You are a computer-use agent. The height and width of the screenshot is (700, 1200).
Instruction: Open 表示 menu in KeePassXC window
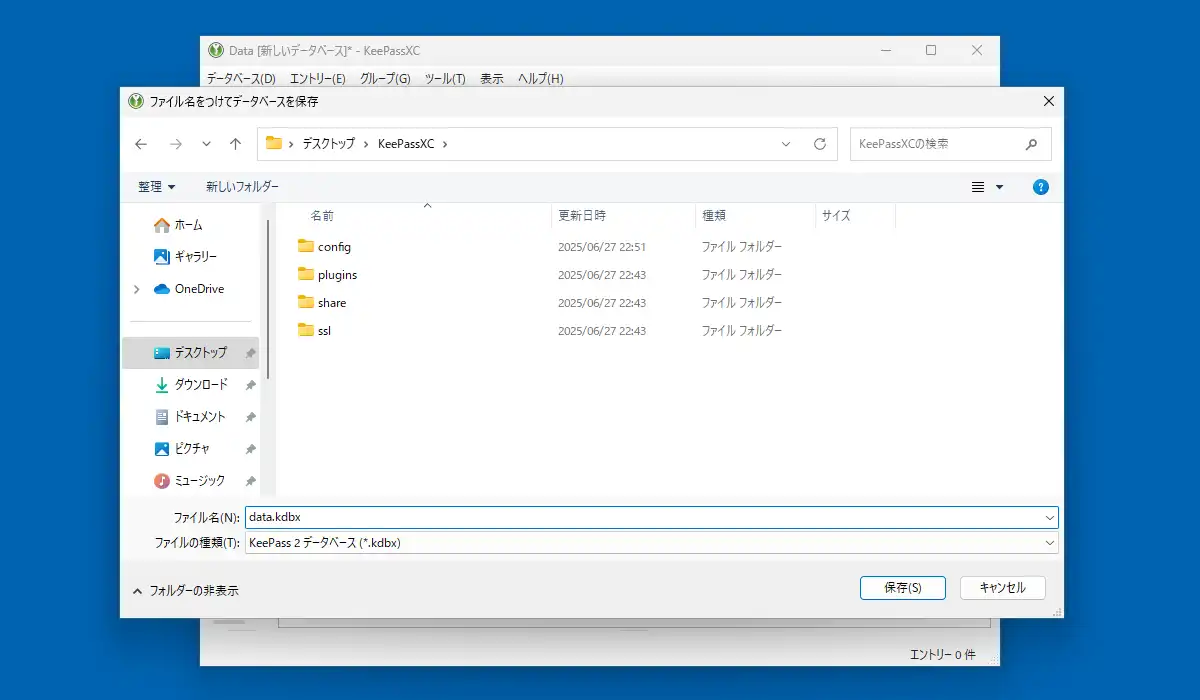492,79
